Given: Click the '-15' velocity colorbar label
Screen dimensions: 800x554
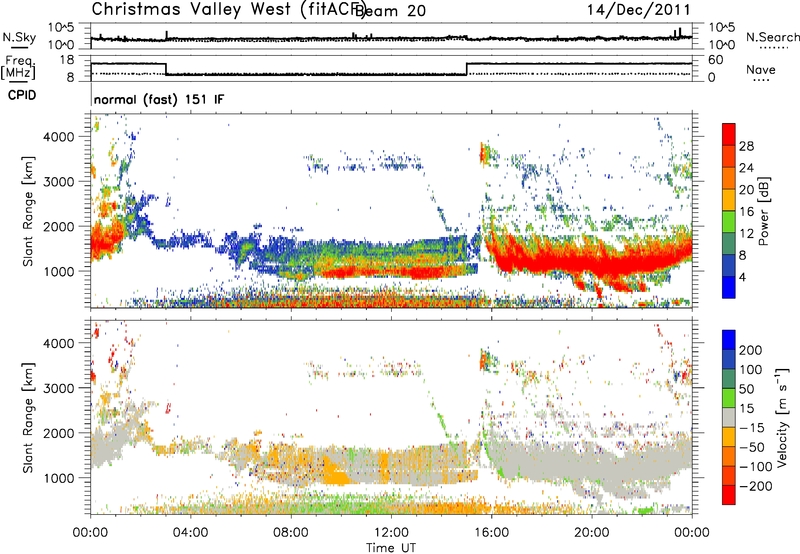Looking at the screenshot, I should 751,428.
